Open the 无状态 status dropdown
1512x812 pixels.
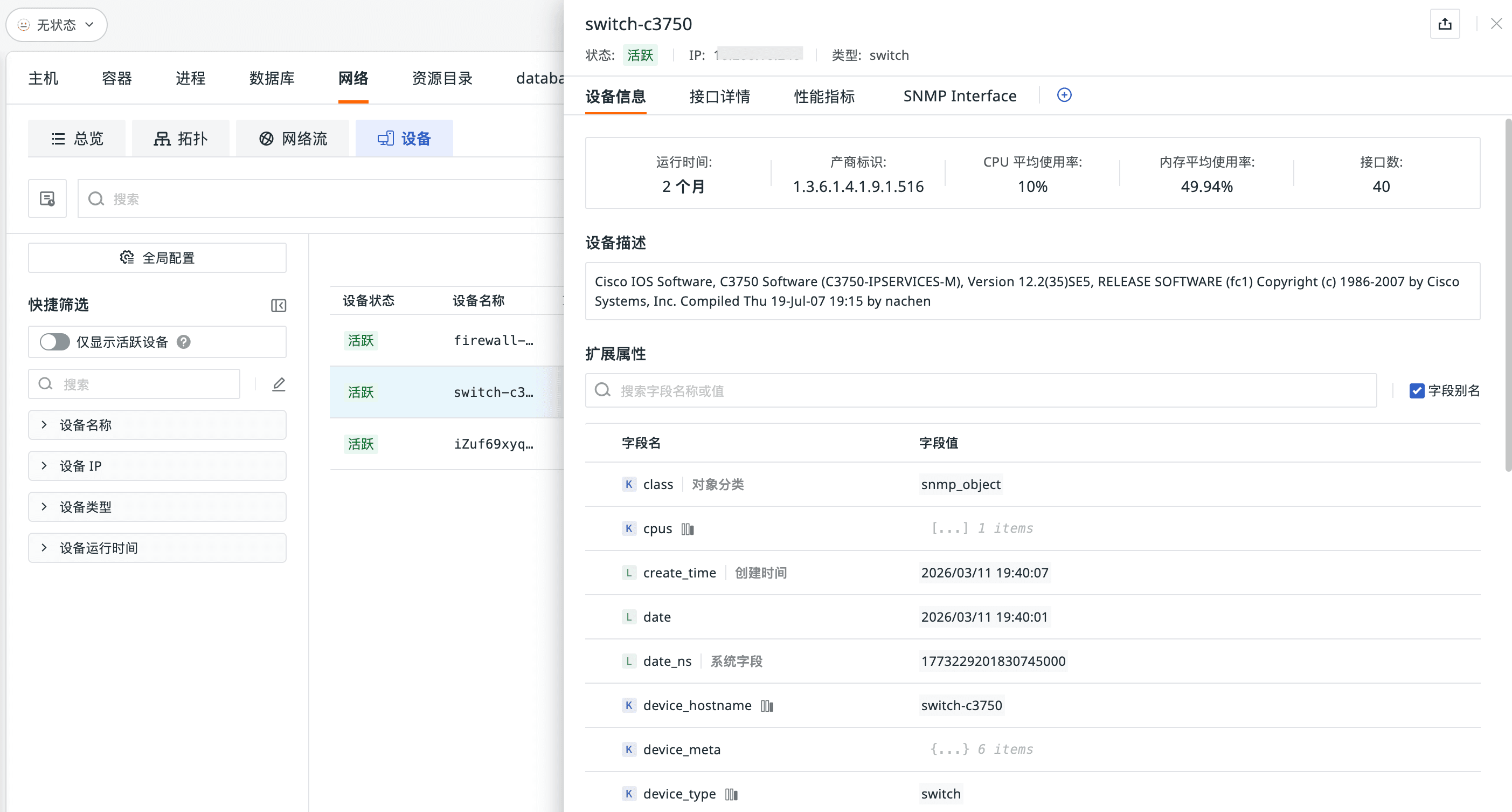pos(57,25)
